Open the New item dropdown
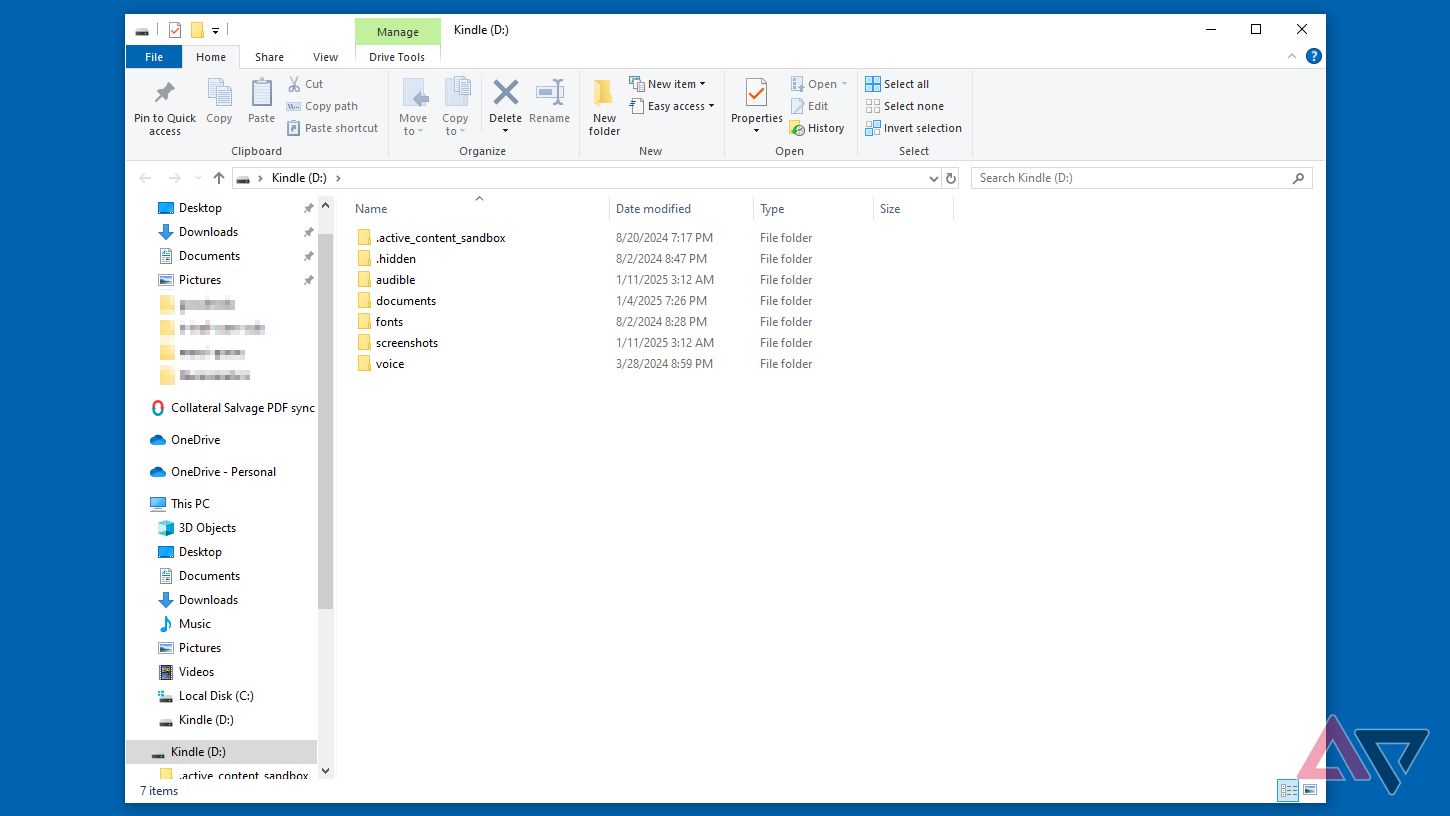This screenshot has height=816, width=1450. [667, 84]
